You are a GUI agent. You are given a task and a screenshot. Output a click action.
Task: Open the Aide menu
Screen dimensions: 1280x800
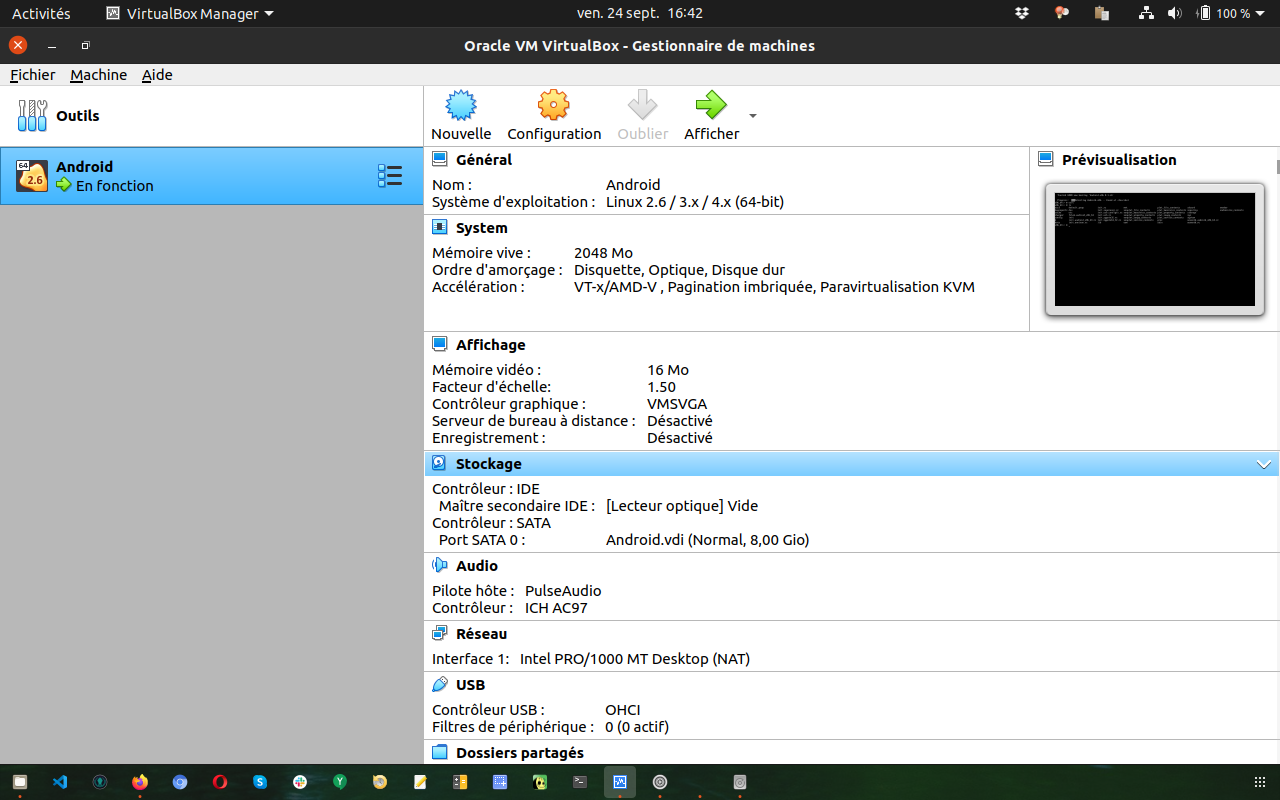point(157,75)
